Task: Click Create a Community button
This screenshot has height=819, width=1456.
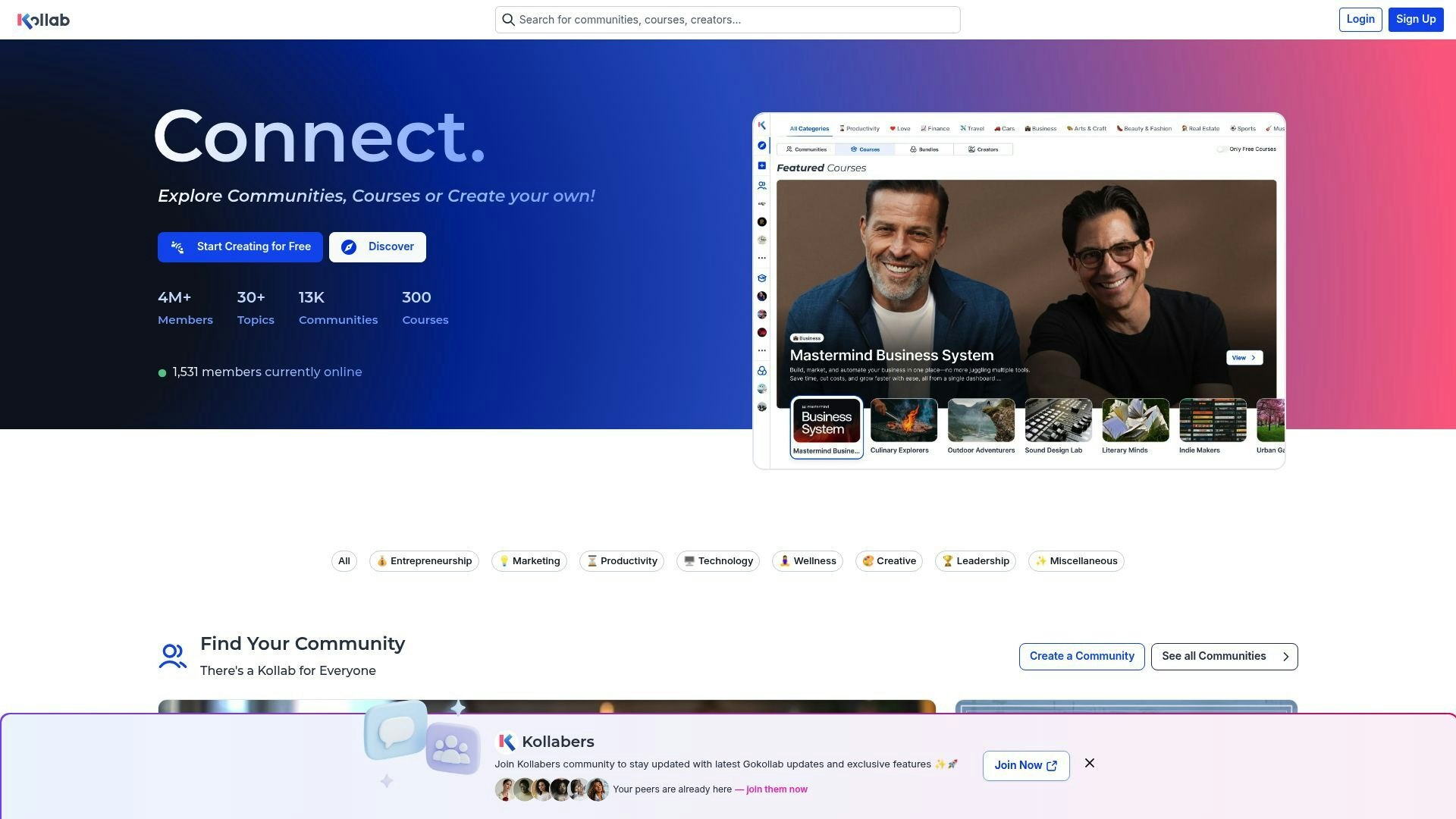Action: click(1081, 657)
